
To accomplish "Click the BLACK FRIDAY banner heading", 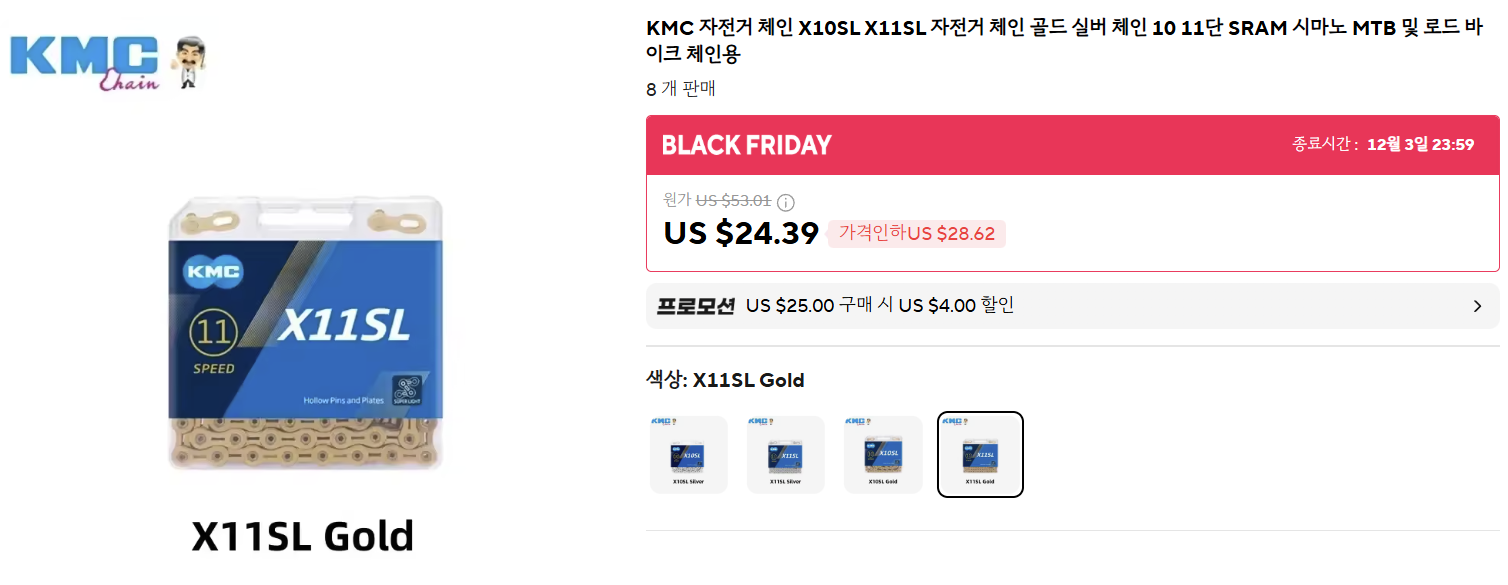I will pyautogui.click(x=746, y=146).
